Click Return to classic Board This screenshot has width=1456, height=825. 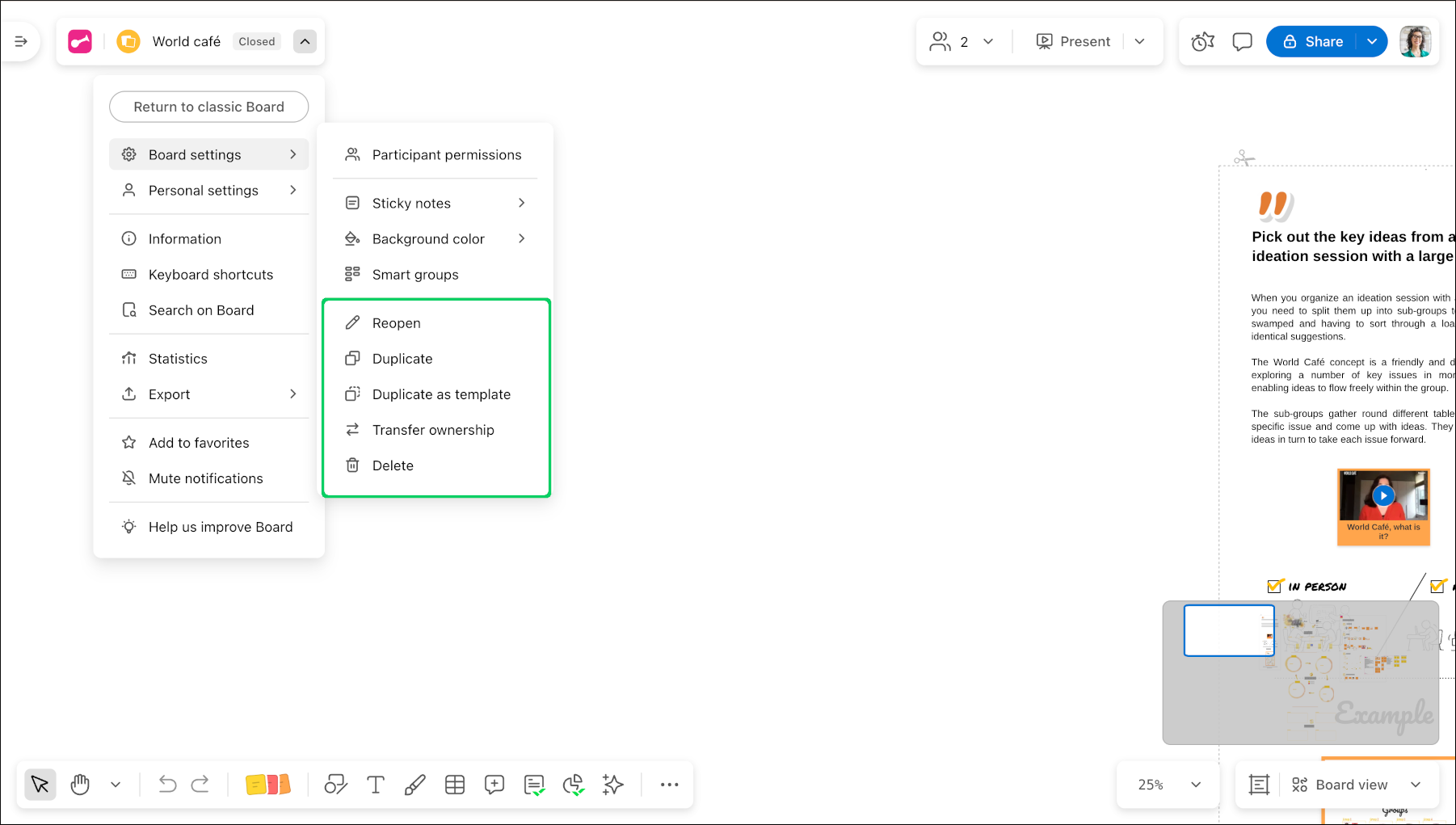tap(208, 106)
